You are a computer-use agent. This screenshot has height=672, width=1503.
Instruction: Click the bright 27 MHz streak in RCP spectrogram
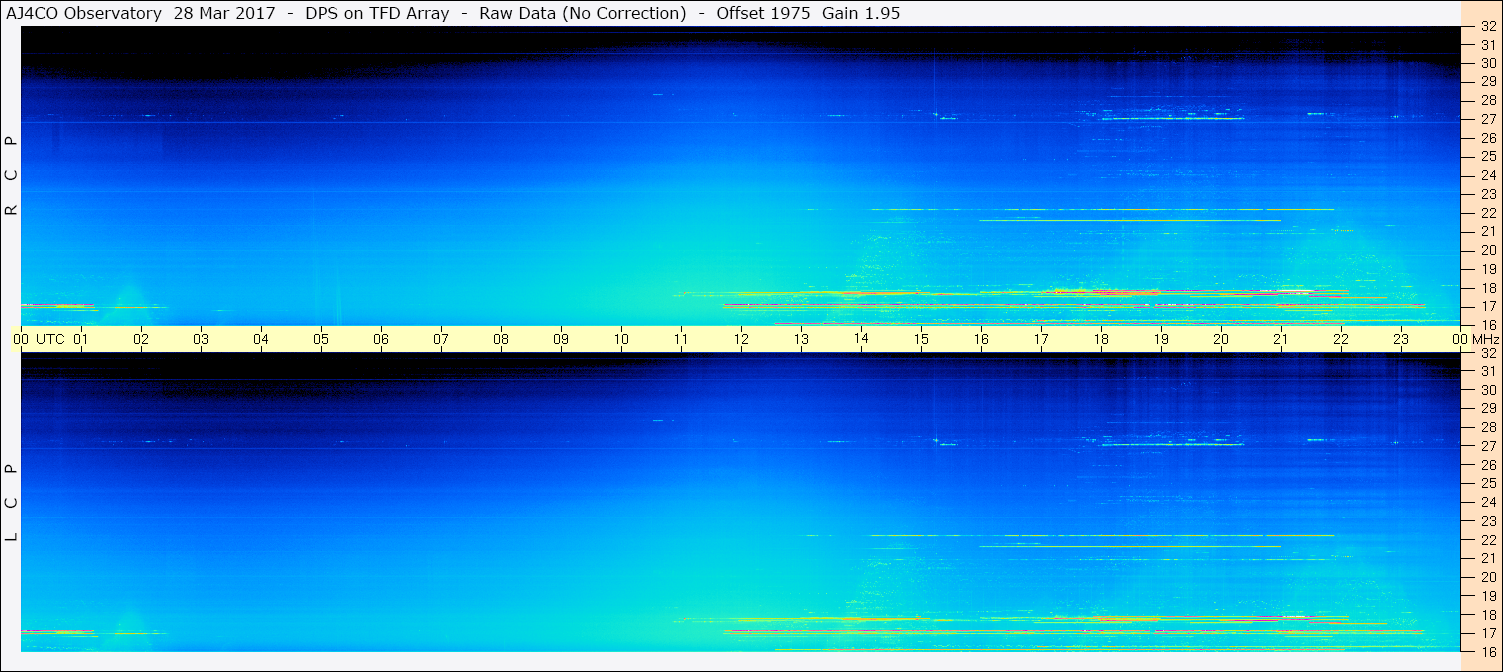pos(1171,118)
